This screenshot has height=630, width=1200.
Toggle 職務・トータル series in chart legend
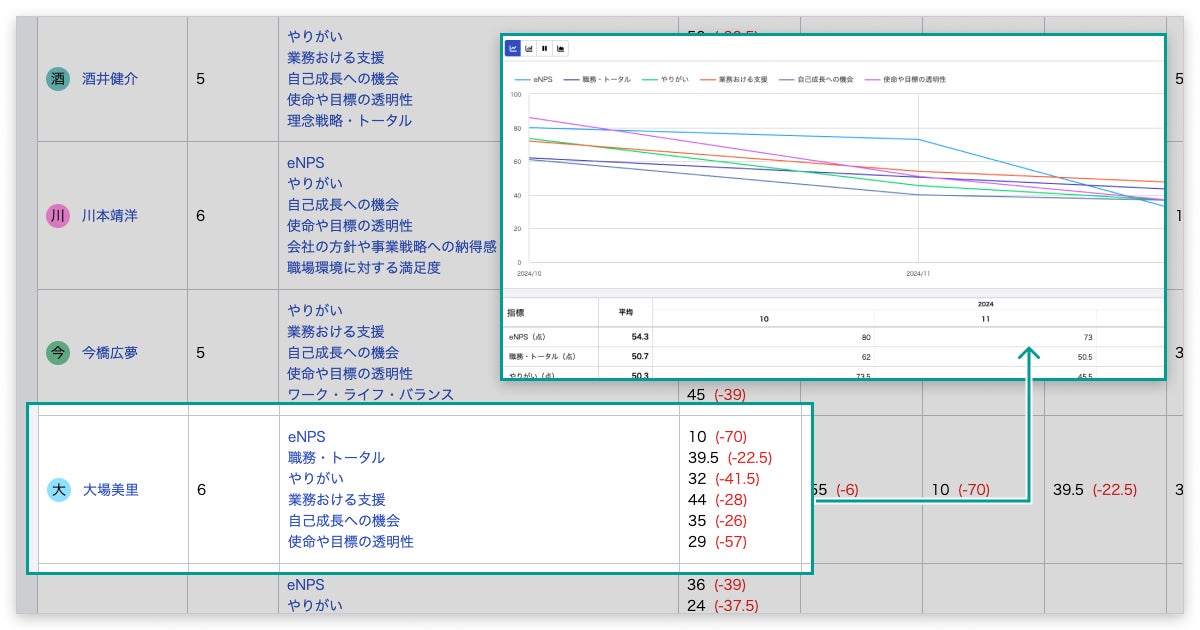pos(599,79)
